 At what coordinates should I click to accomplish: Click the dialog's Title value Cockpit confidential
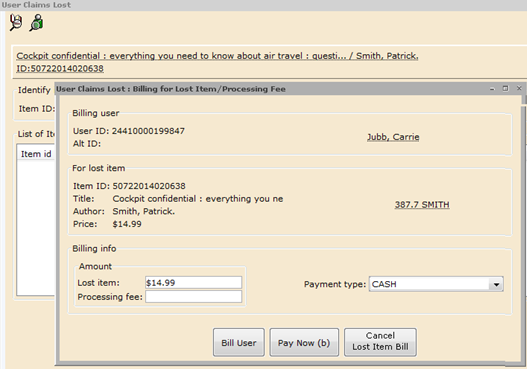[x=198, y=199]
